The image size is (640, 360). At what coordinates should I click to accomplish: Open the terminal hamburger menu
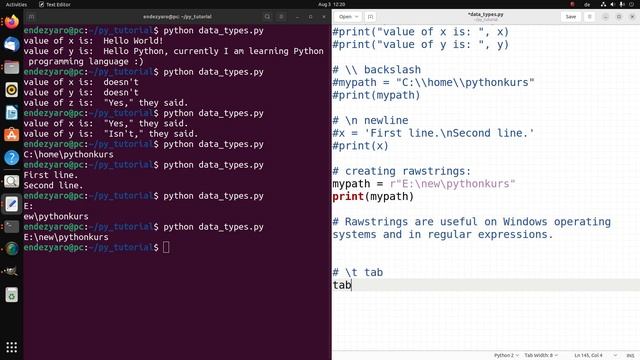281,17
